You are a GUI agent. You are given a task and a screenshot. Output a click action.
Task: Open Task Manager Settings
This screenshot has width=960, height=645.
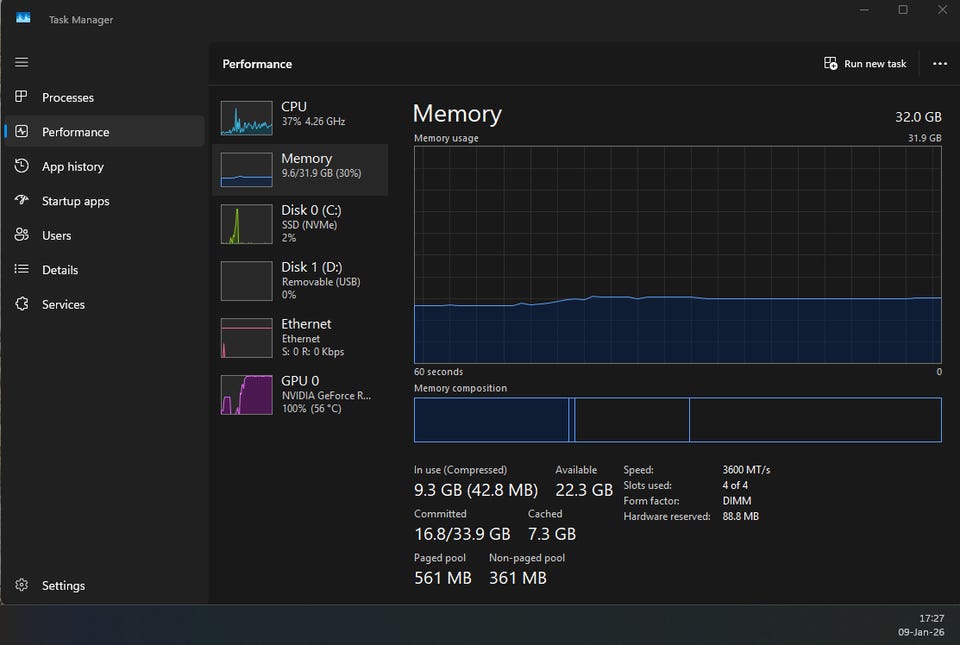click(63, 586)
